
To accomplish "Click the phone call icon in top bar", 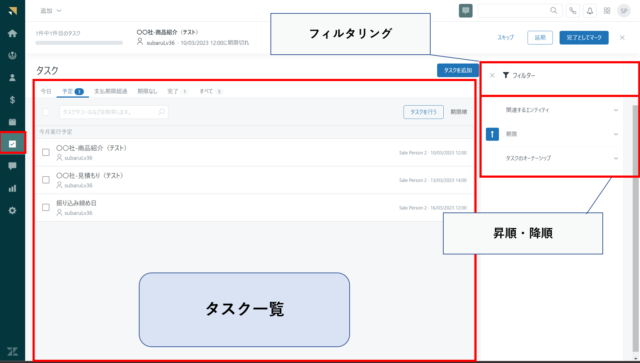I will point(573,11).
